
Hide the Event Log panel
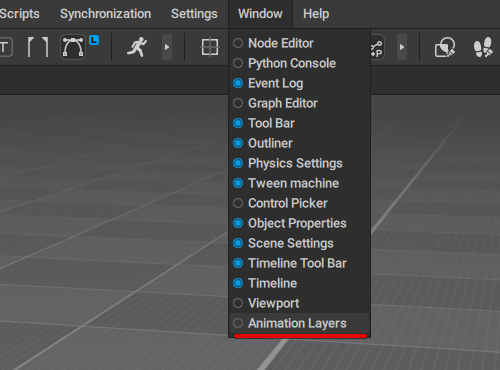click(300, 83)
